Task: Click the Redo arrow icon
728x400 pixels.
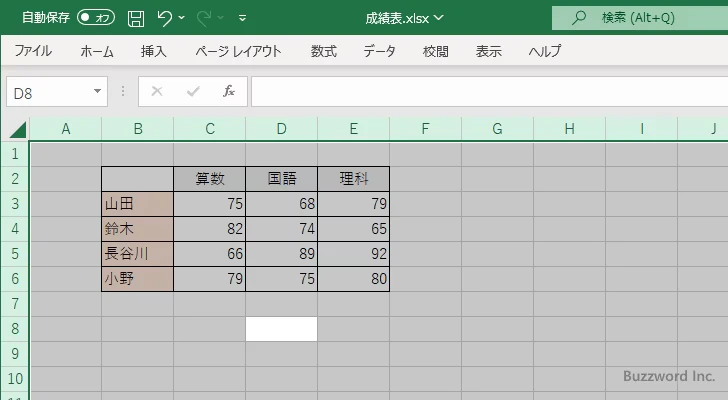Action: point(204,18)
